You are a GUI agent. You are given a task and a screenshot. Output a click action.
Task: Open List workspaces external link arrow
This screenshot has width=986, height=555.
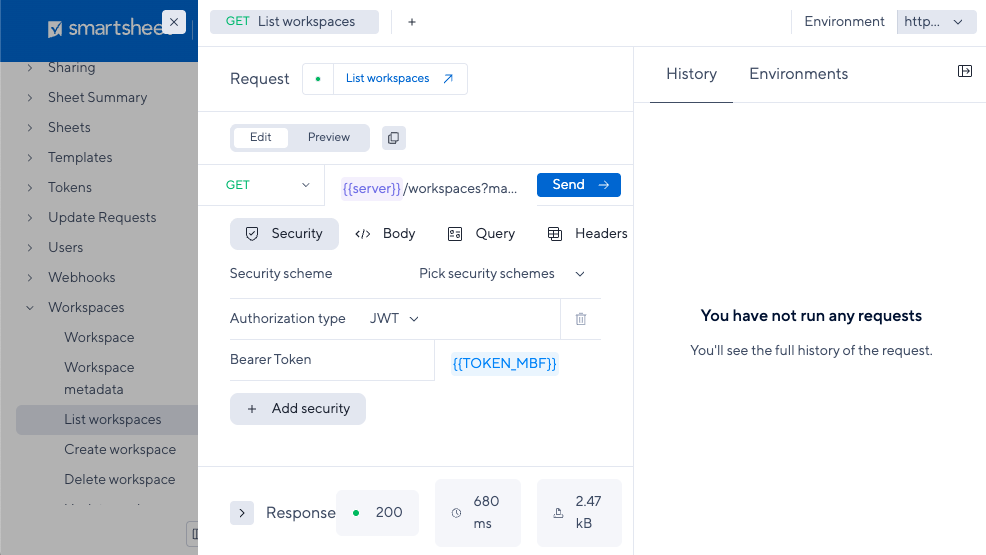[448, 79]
